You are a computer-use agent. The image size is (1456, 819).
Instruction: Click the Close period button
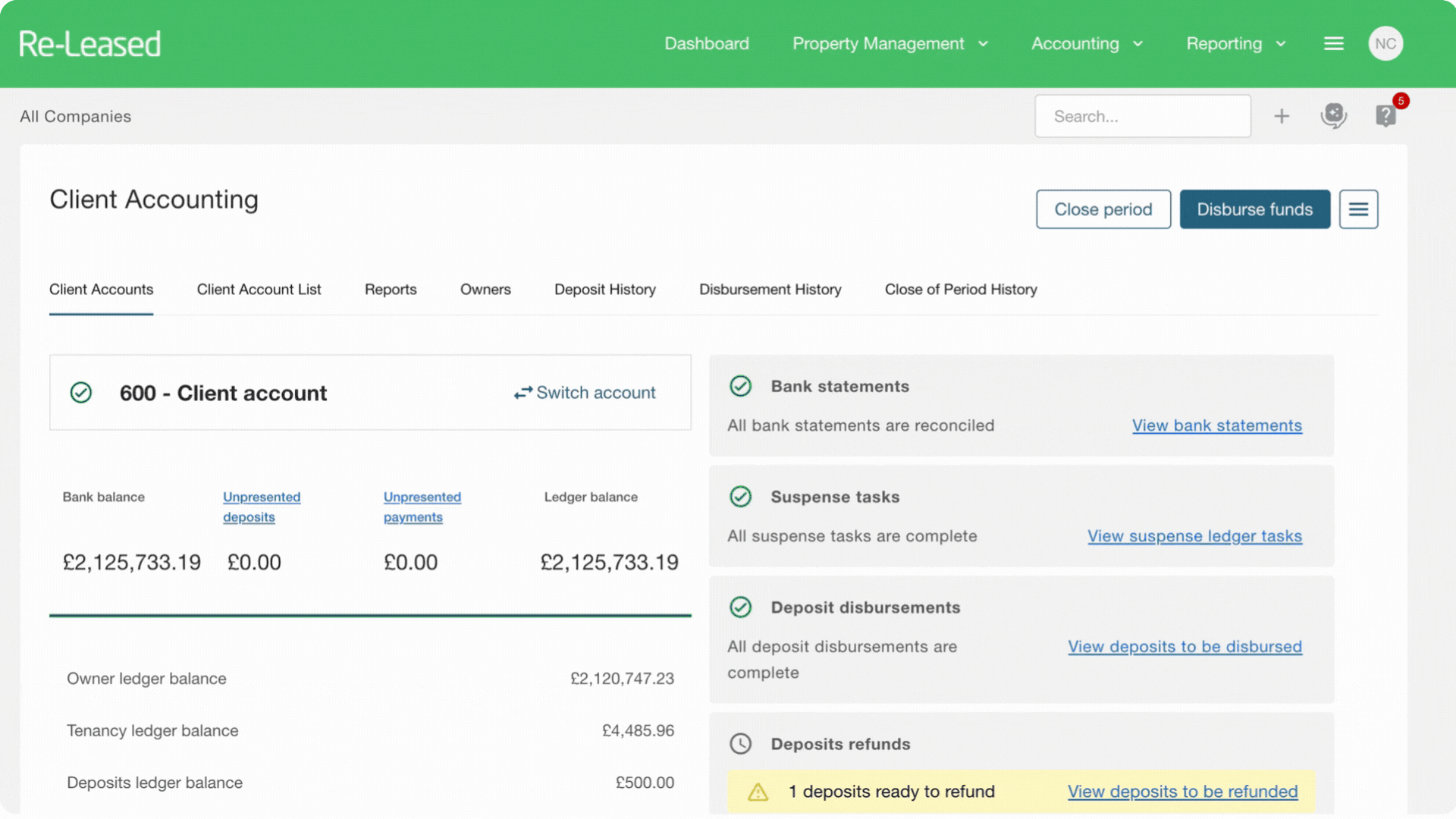point(1103,209)
